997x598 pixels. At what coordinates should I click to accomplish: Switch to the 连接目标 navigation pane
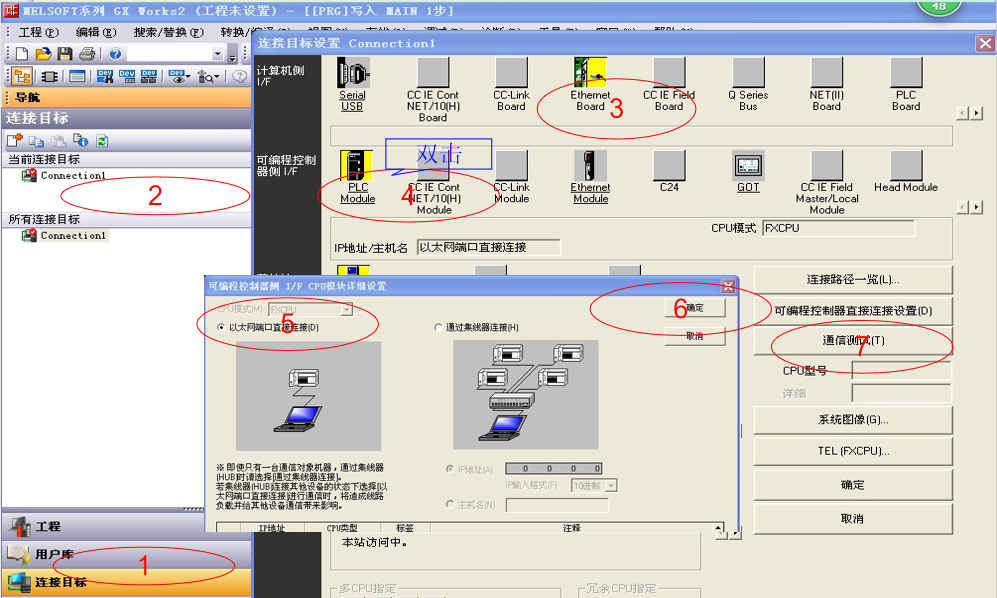(127, 582)
